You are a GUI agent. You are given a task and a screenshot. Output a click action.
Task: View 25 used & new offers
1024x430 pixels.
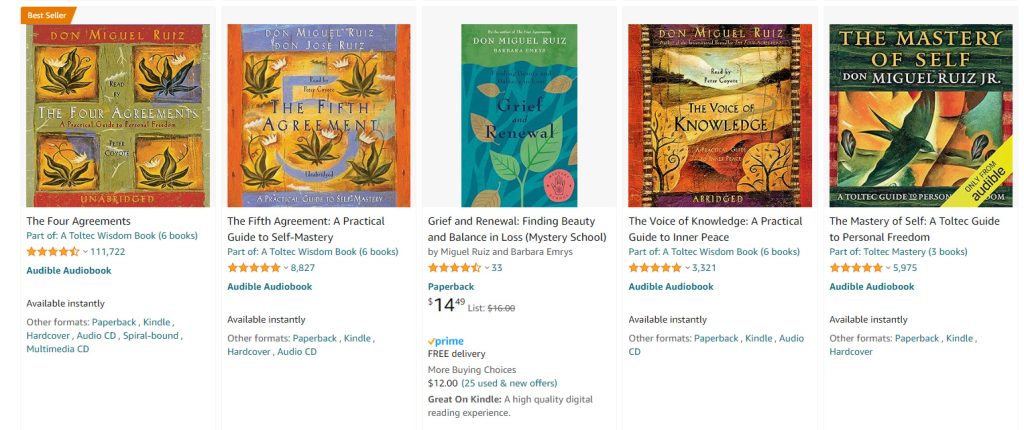(x=509, y=383)
